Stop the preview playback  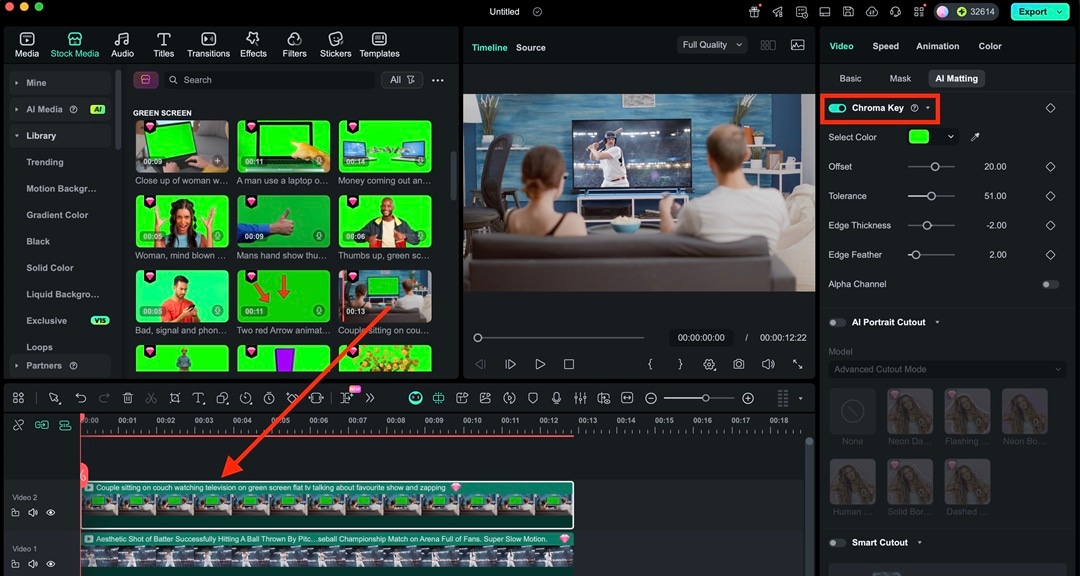pos(569,364)
